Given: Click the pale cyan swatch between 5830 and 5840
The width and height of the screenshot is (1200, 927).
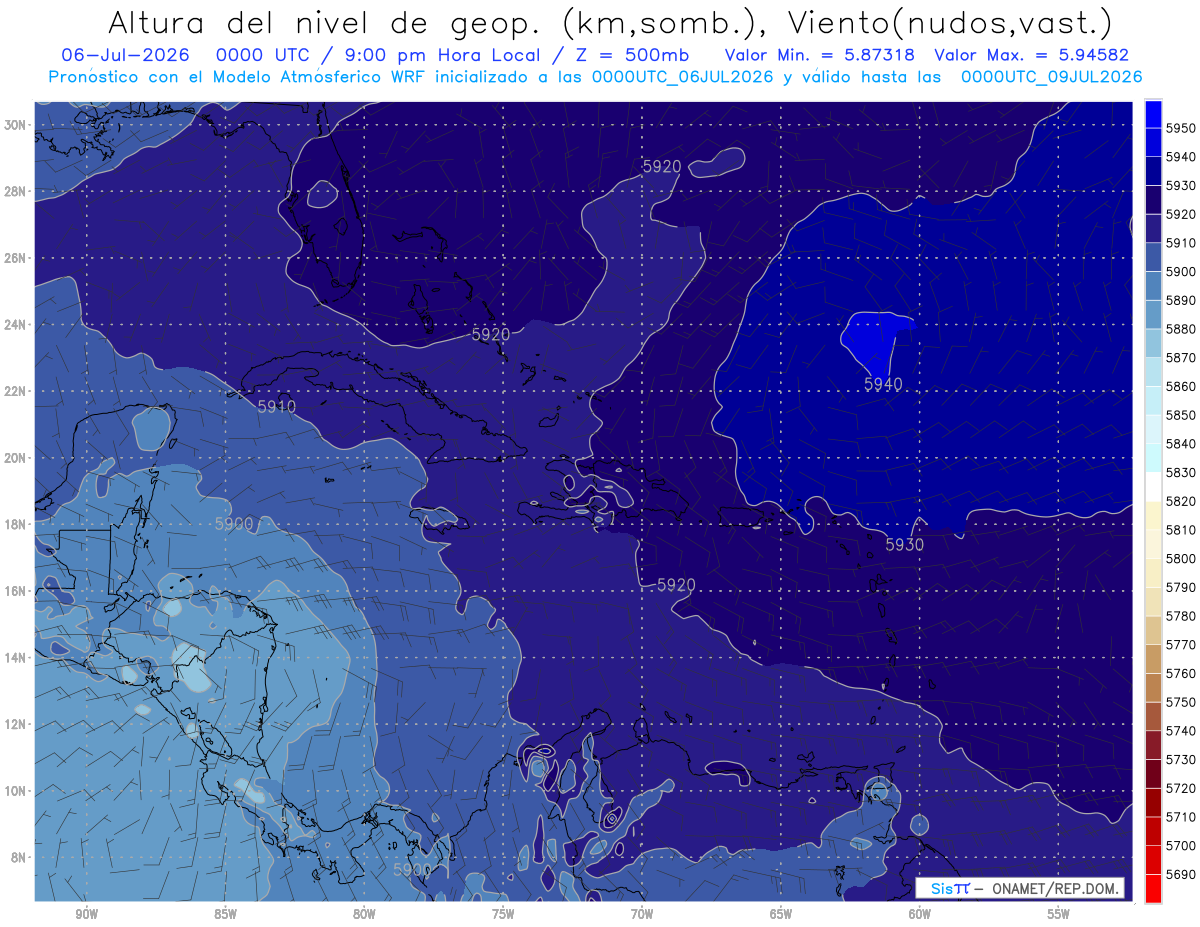Looking at the screenshot, I should click(x=1153, y=458).
